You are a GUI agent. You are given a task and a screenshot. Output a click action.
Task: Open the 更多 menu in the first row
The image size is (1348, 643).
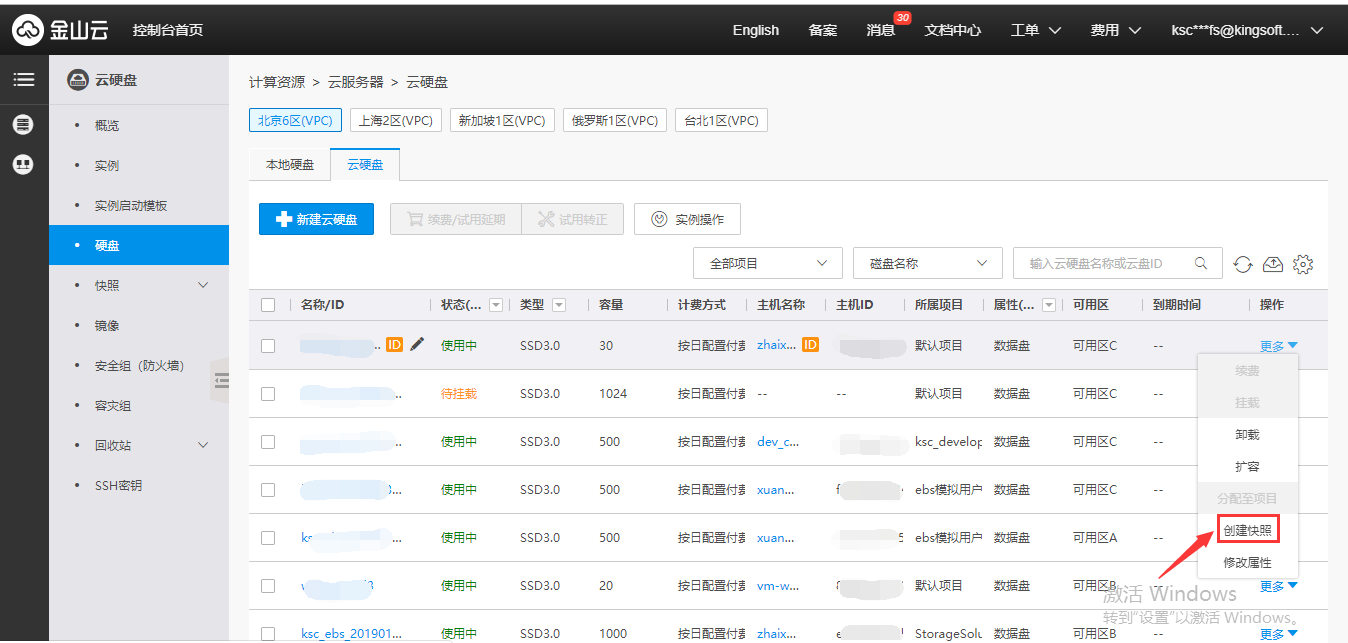[x=1279, y=346]
